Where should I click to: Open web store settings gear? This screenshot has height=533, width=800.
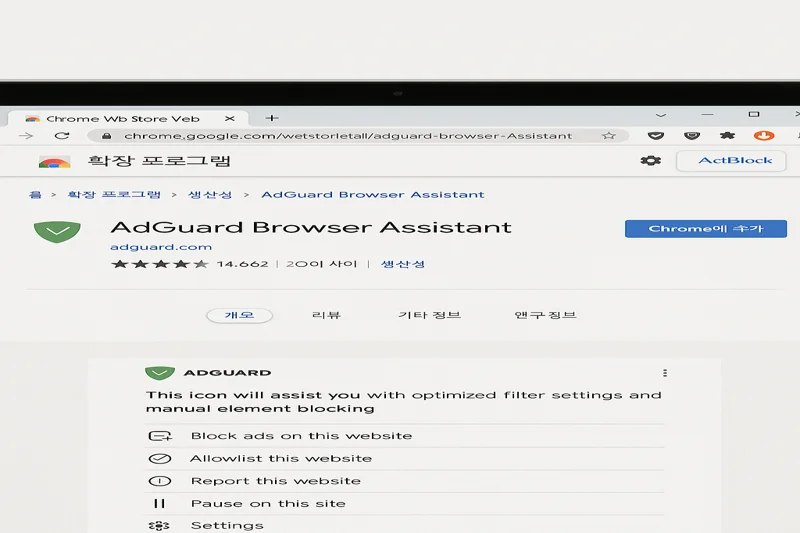[x=651, y=161]
